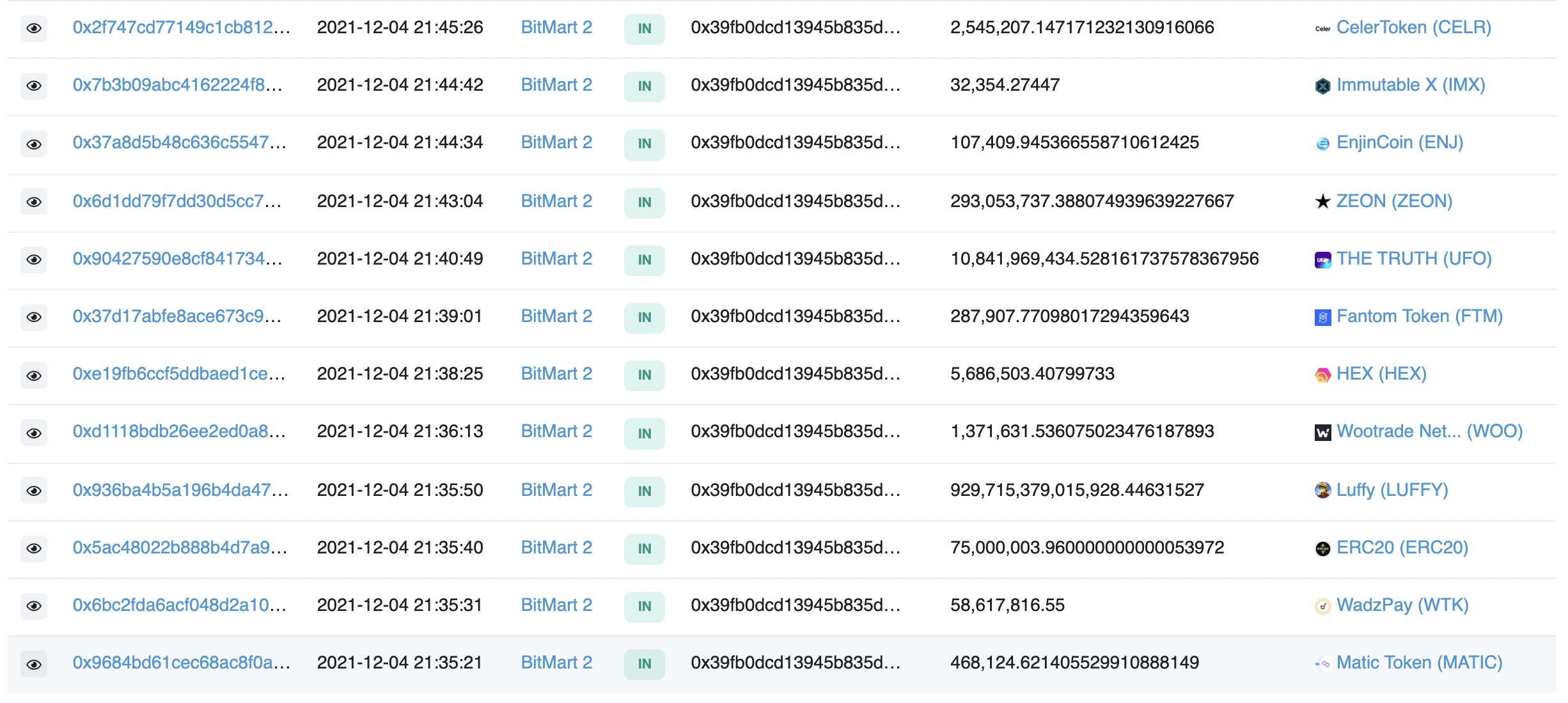1568x703 pixels.
Task: Click the eye icon on the Luffy row
Action: (34, 491)
